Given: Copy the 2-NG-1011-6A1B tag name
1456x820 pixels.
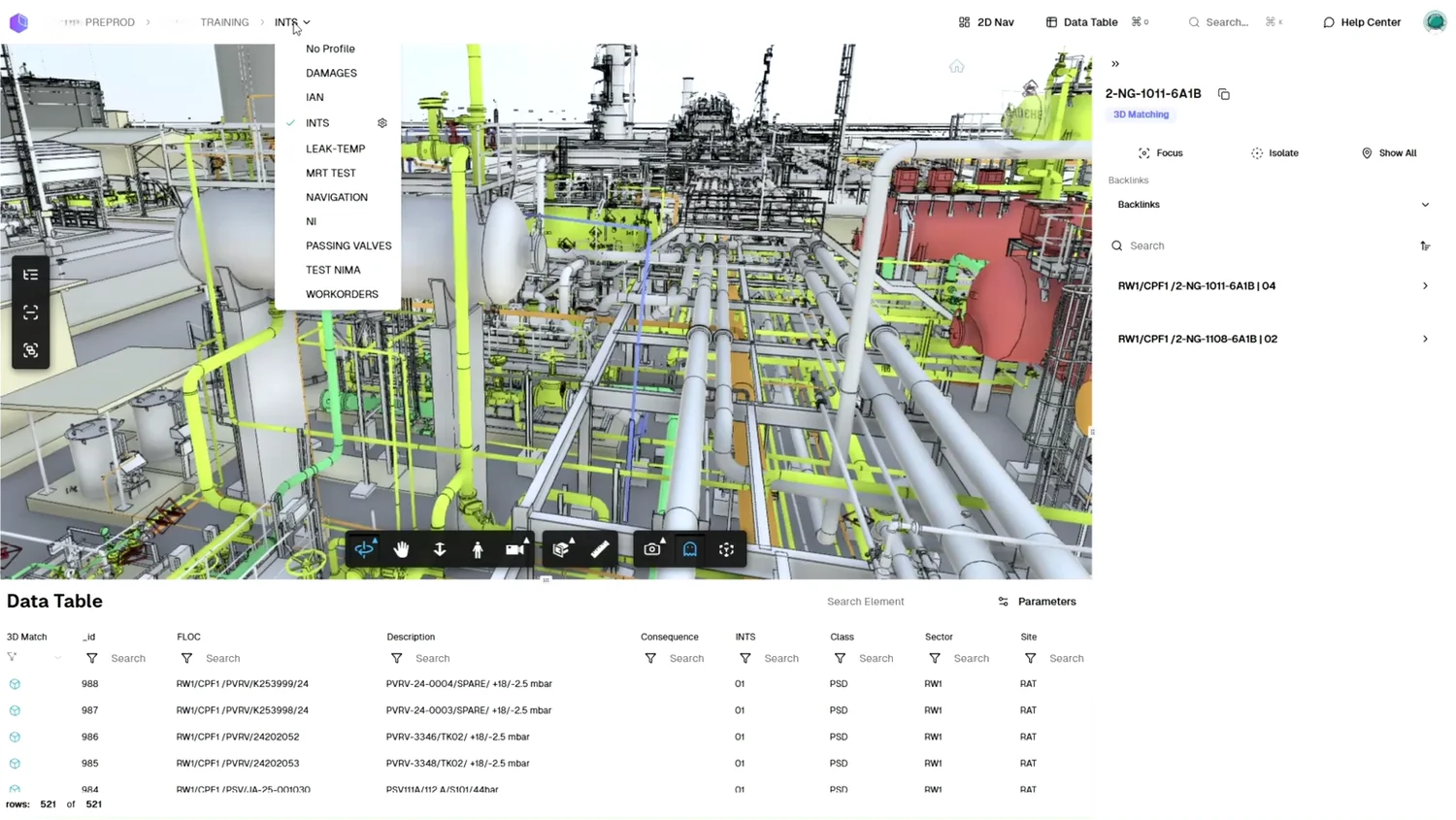Looking at the screenshot, I should pos(1224,94).
